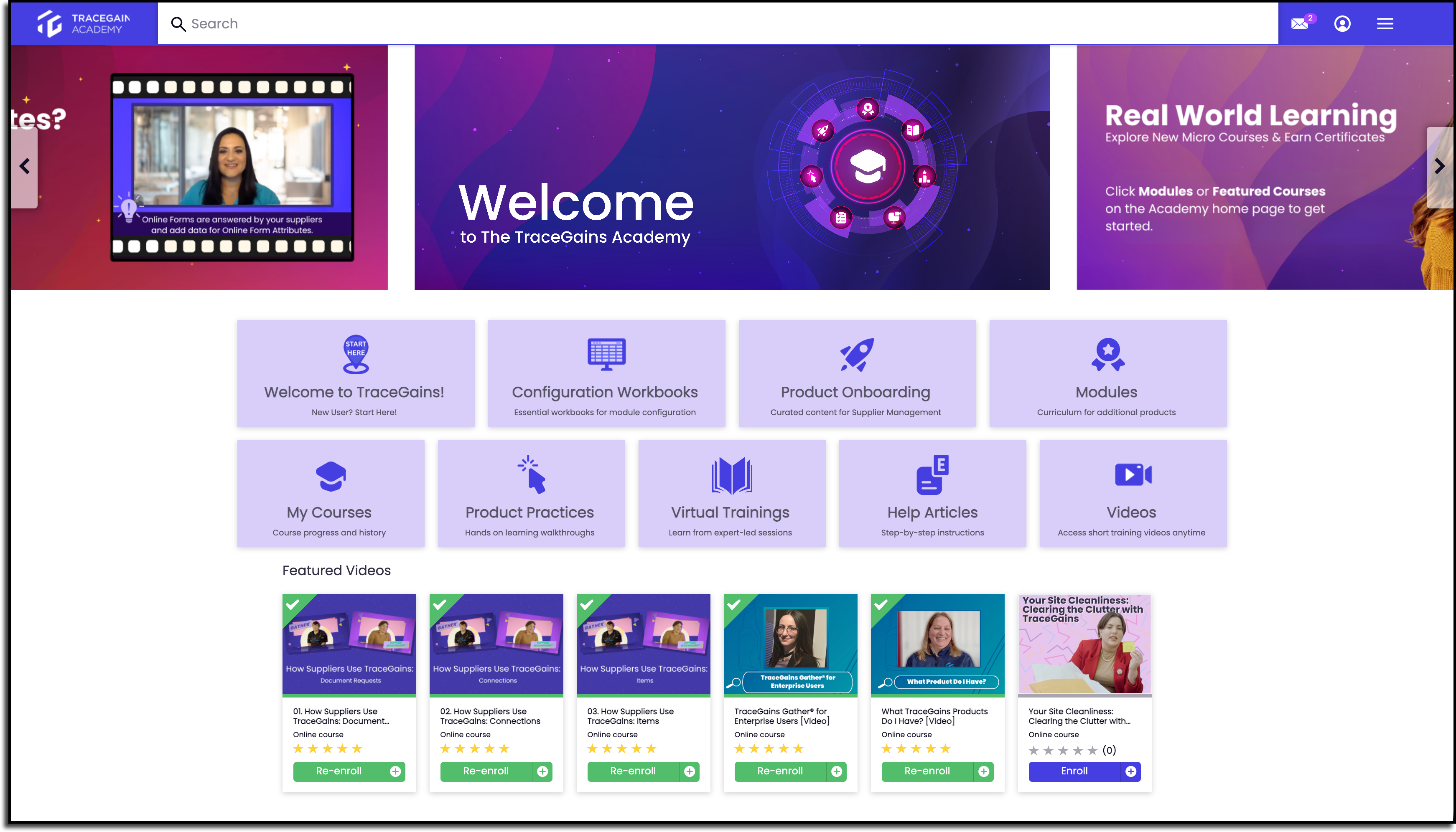
Task: Click title '02. How Suppliers Use TraceGains: Connections'
Action: pos(491,716)
